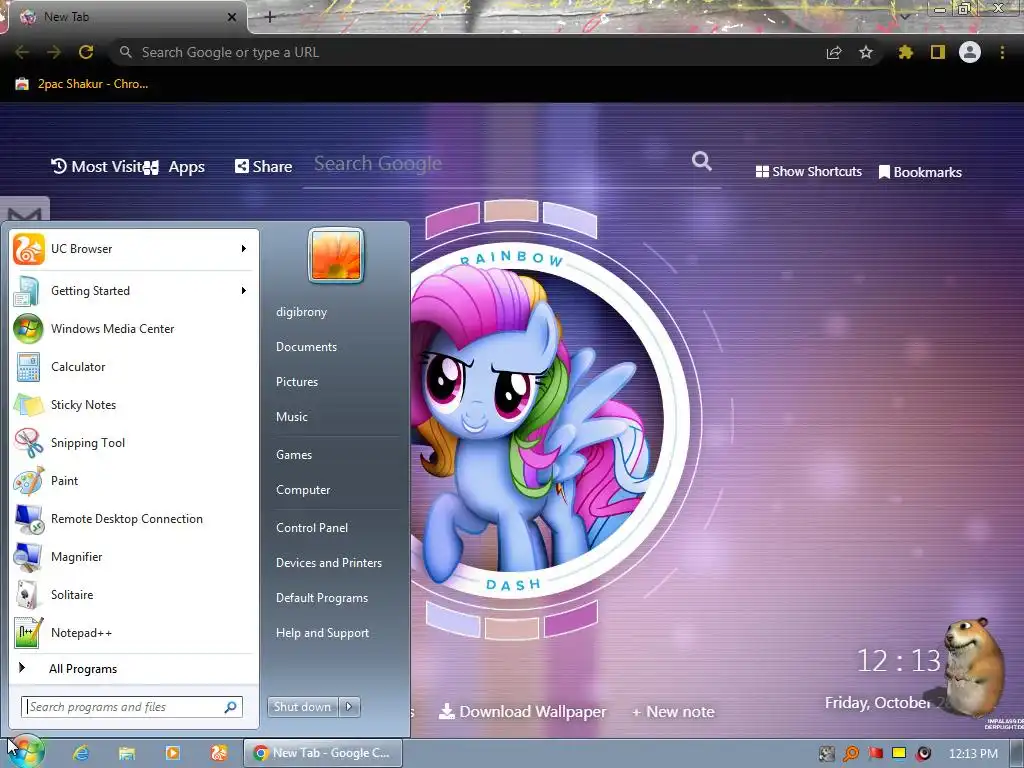Open Solitaire

[133, 594]
